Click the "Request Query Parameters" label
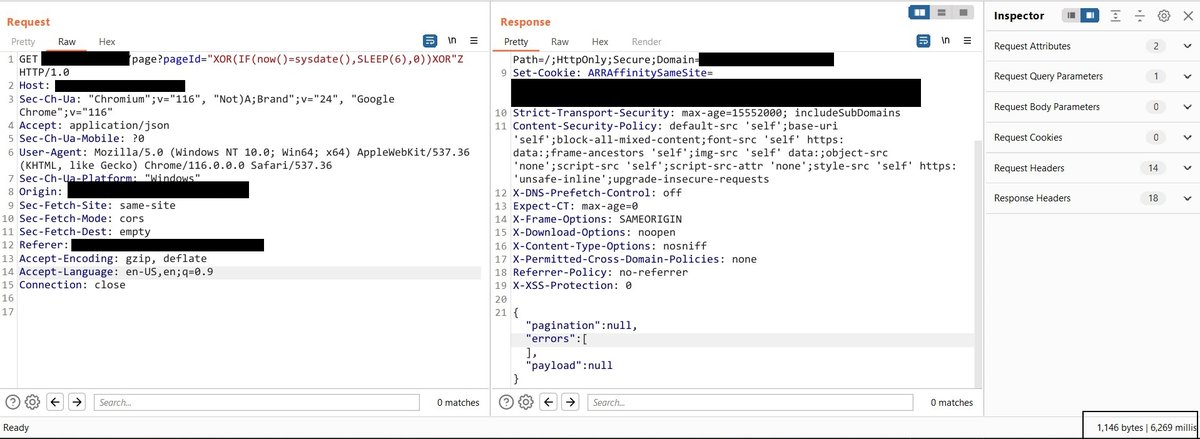This screenshot has height=439, width=1200. coord(1048,77)
